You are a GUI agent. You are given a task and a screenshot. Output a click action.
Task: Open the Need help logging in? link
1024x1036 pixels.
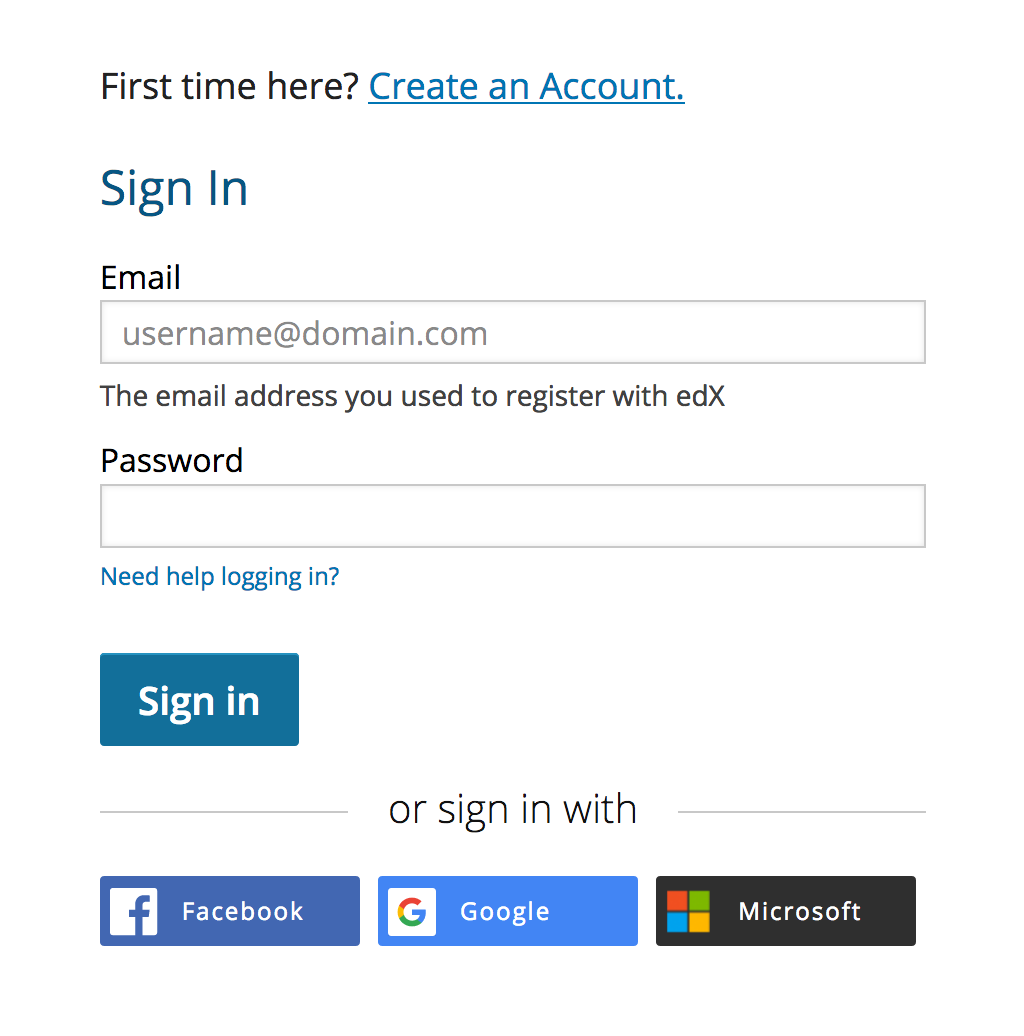pos(219,577)
